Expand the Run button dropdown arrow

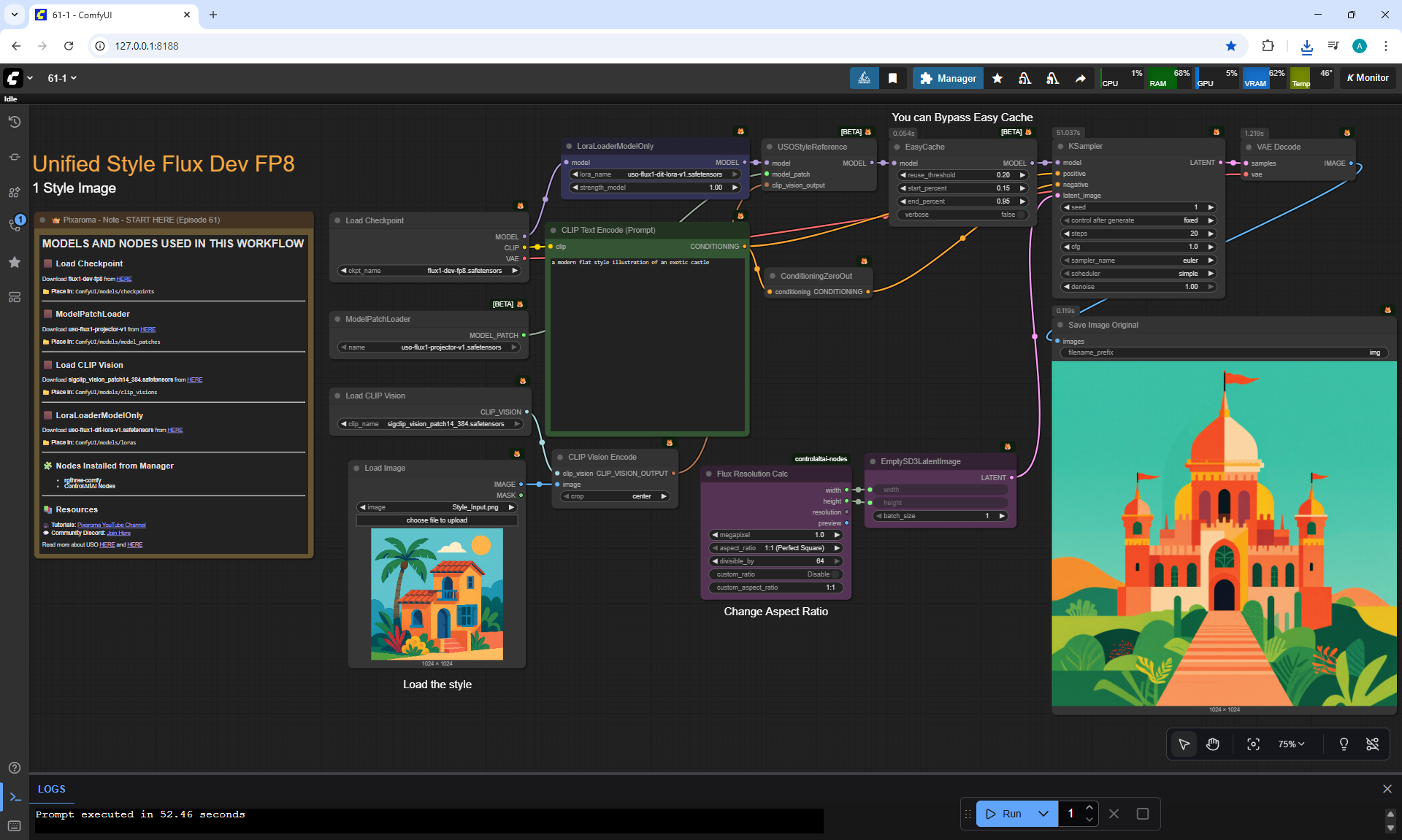1043,814
